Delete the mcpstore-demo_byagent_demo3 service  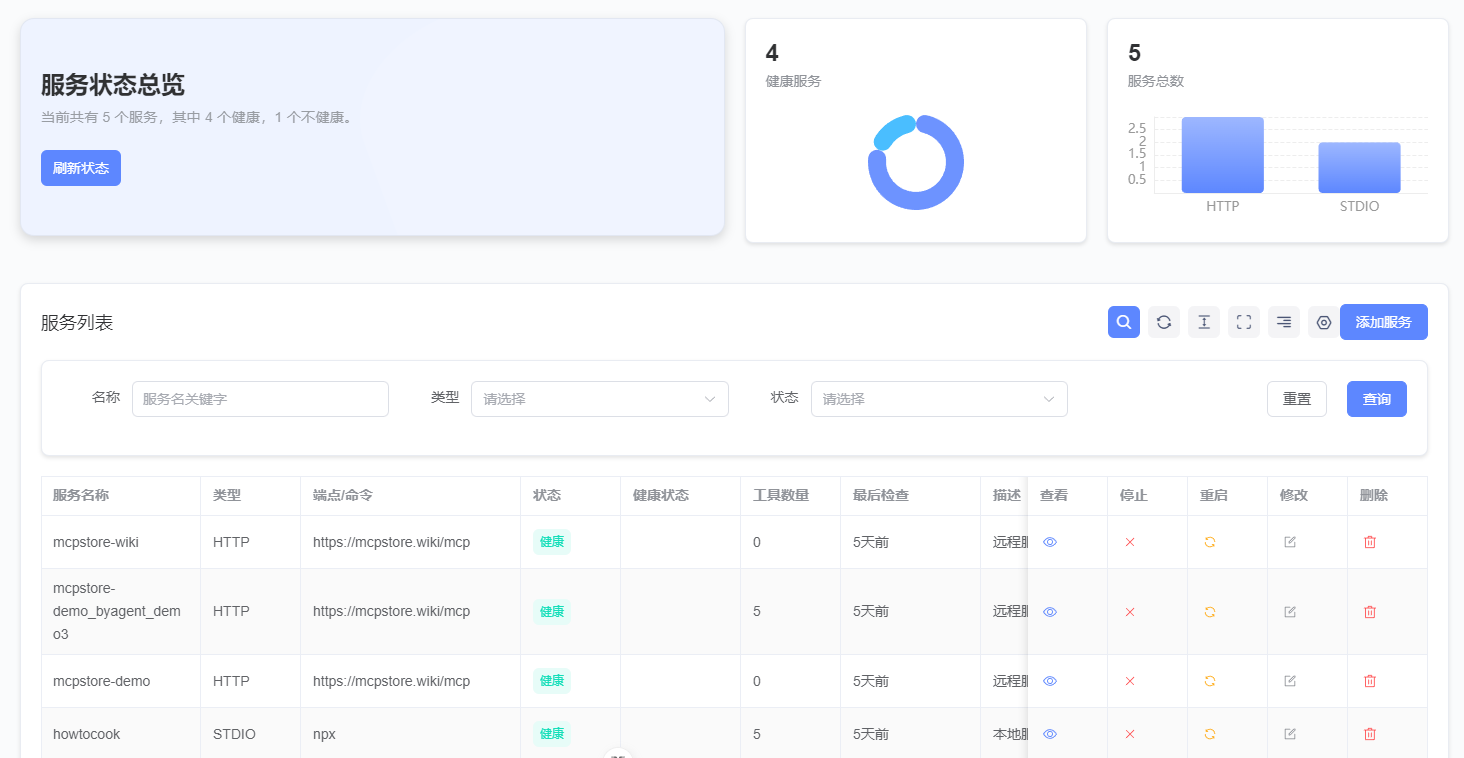(x=1370, y=612)
